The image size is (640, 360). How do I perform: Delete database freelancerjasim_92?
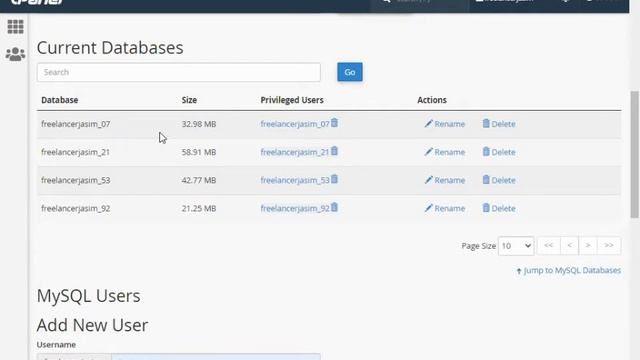pyautogui.click(x=499, y=208)
